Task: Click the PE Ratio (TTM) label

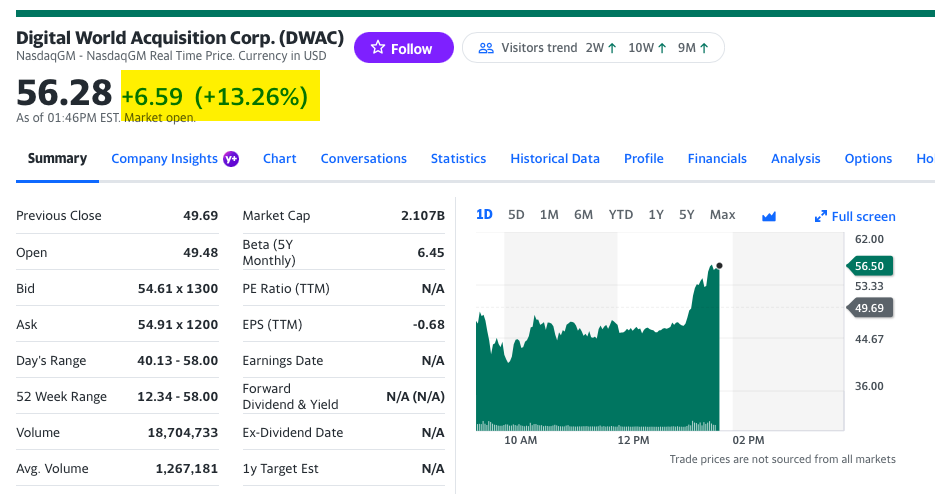Action: point(286,289)
